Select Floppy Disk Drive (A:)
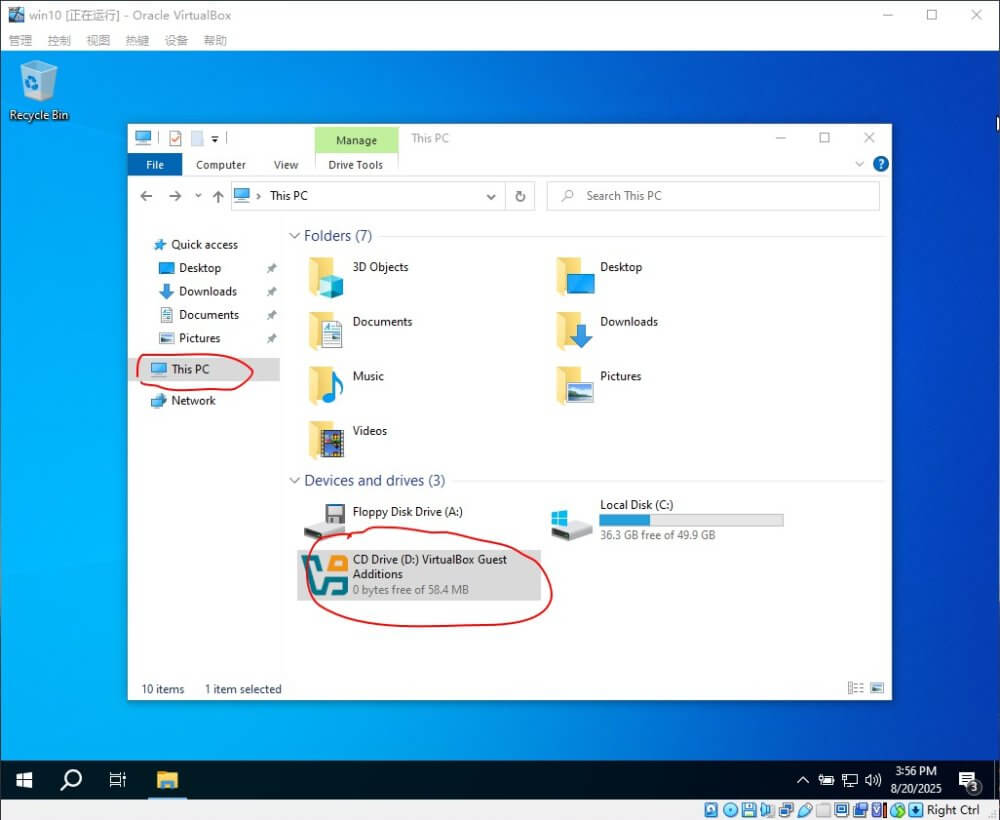This screenshot has height=820, width=1000. pyautogui.click(x=384, y=520)
